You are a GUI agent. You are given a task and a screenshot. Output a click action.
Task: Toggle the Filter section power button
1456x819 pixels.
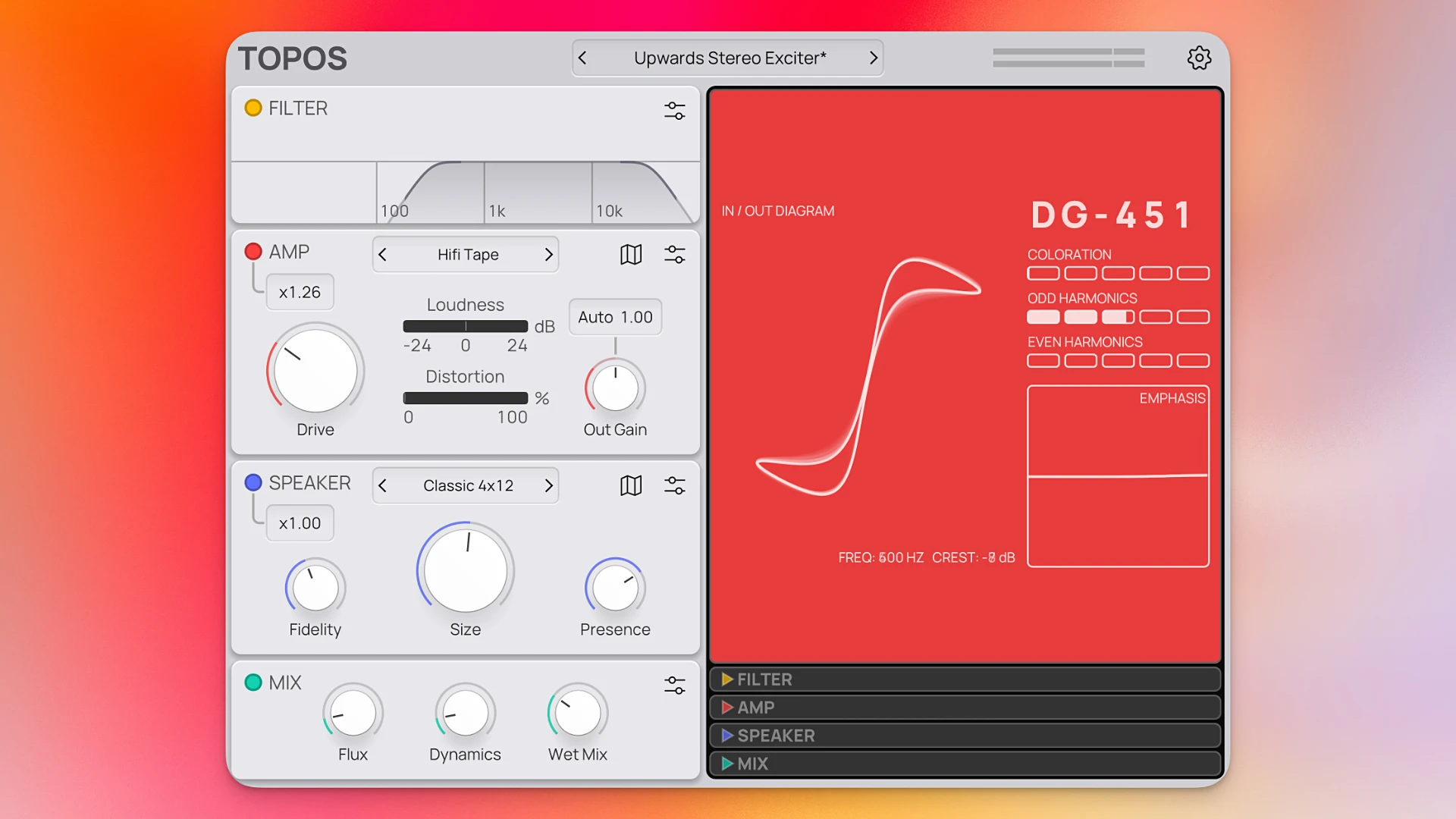pos(253,108)
